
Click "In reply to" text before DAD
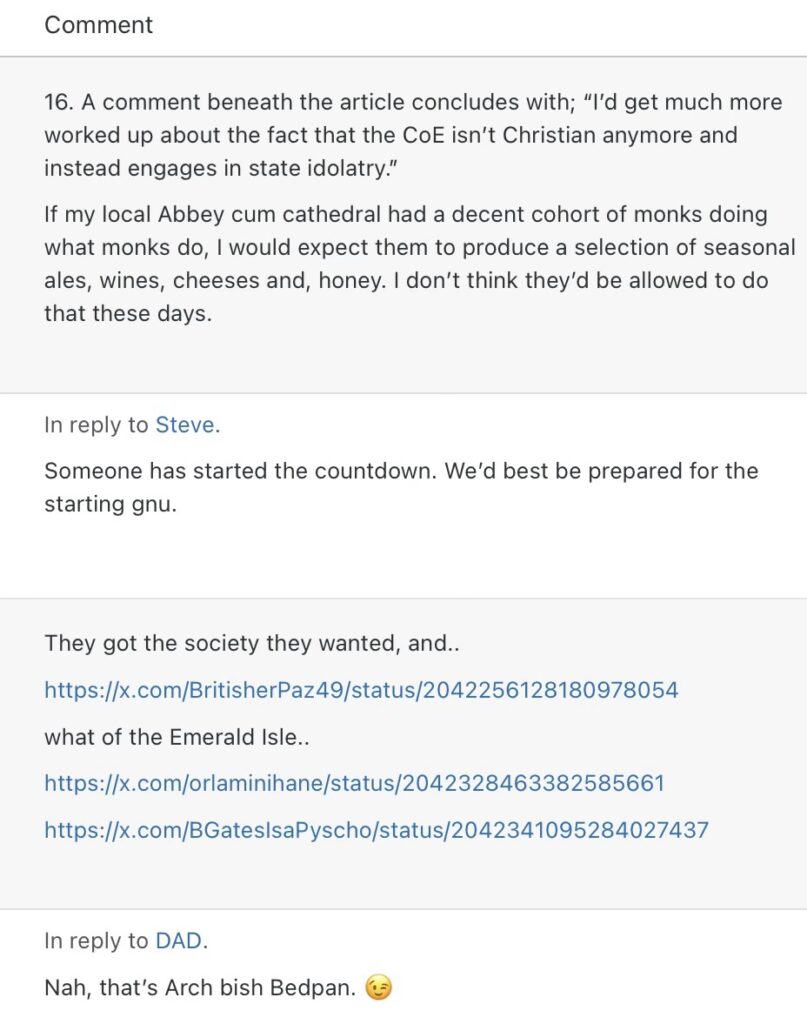click(96, 941)
